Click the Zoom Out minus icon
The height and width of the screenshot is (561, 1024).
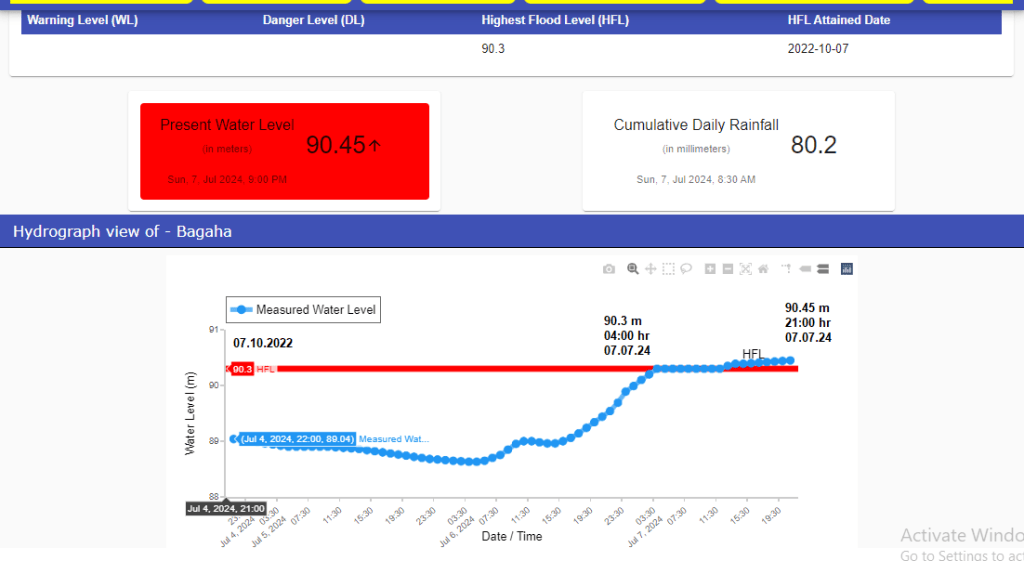pyautogui.click(x=728, y=269)
